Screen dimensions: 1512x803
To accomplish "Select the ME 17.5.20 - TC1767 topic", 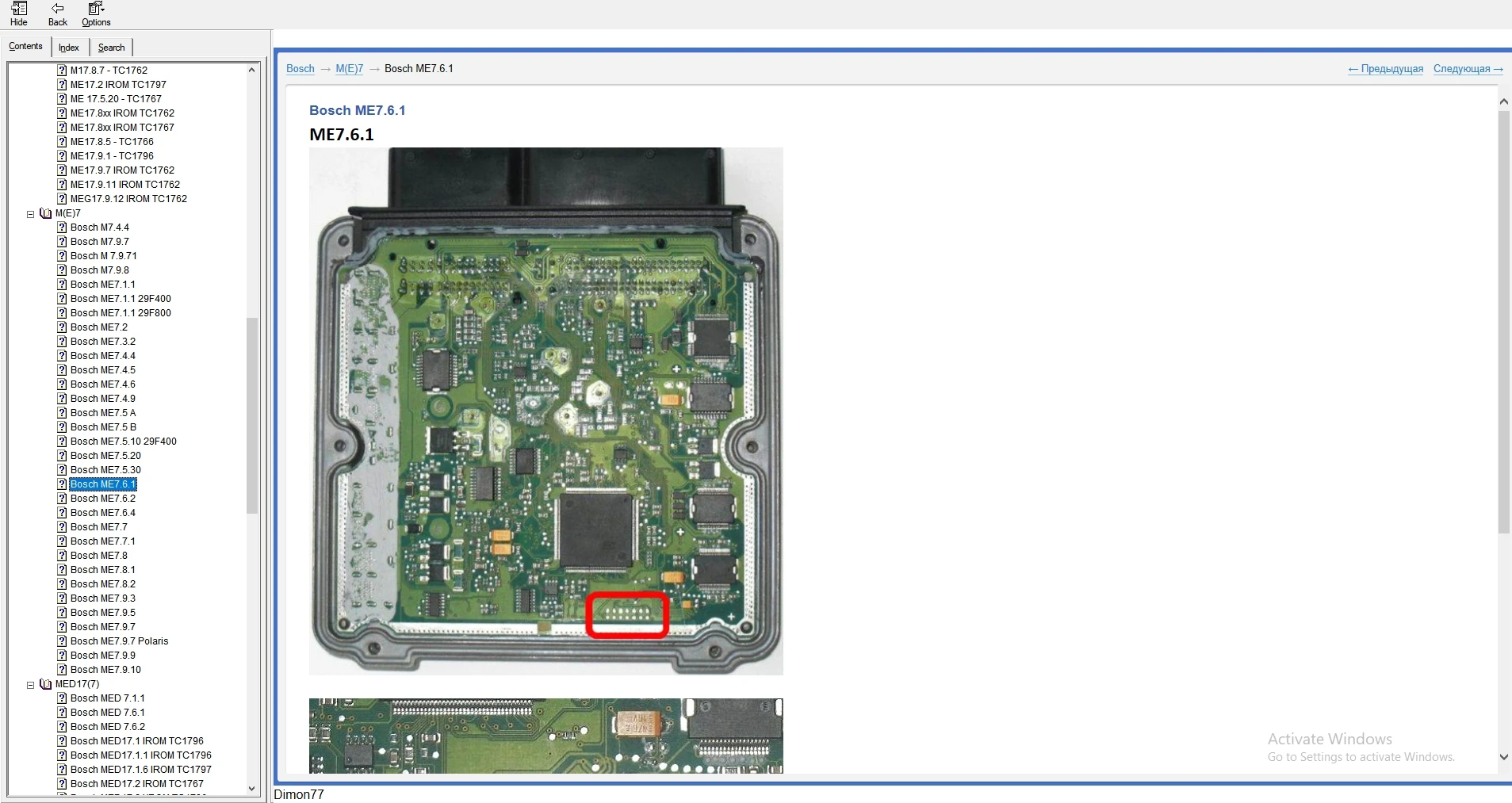I will (116, 99).
